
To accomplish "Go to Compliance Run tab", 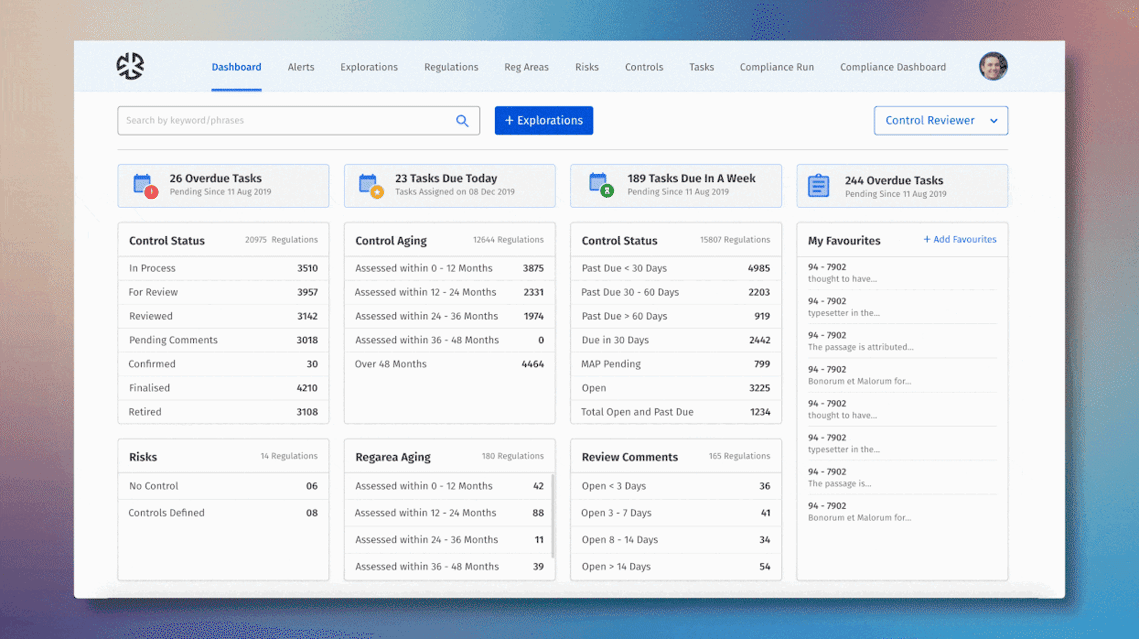I will point(777,67).
